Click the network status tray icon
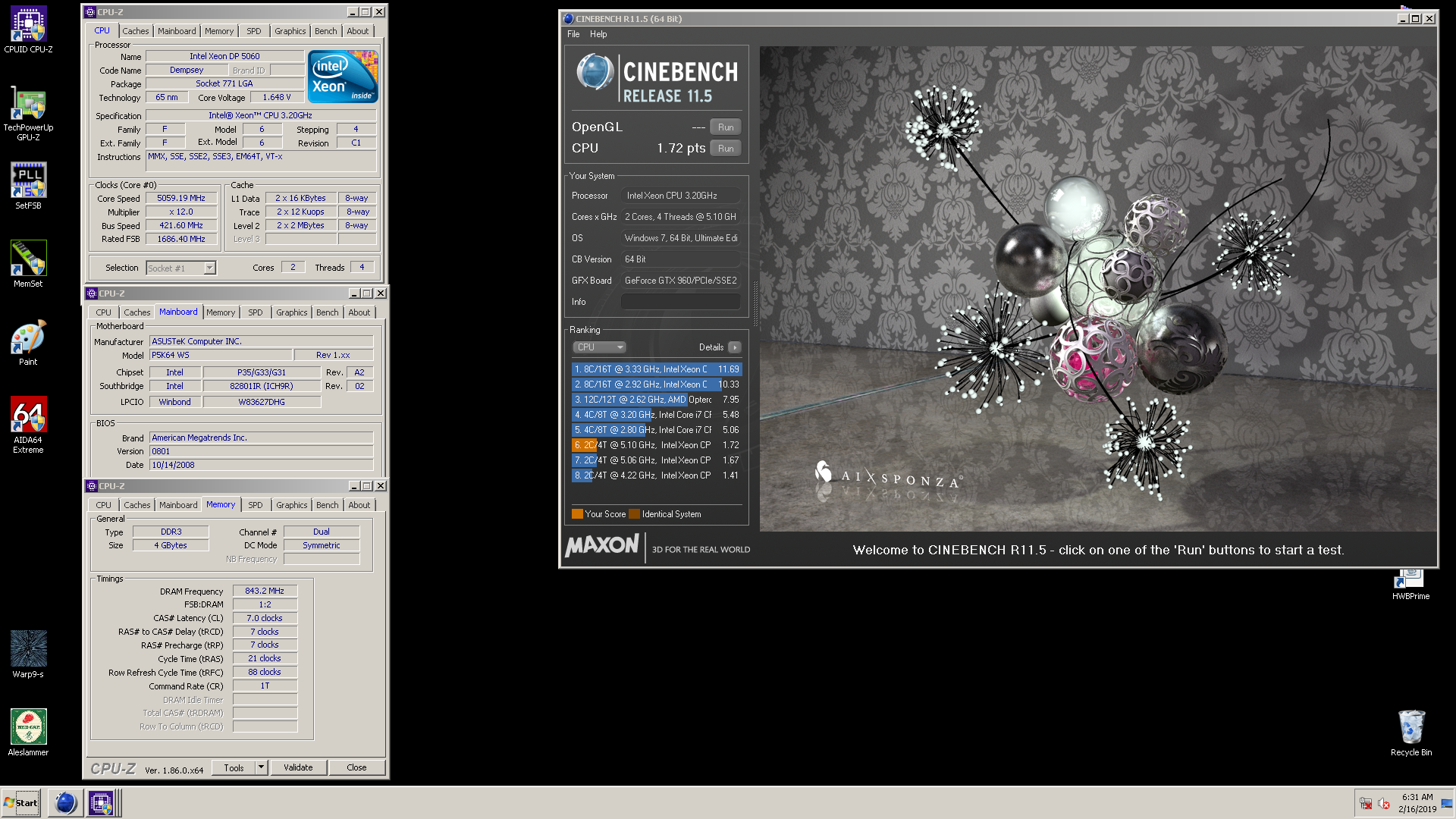The height and width of the screenshot is (819, 1456). 1366,803
